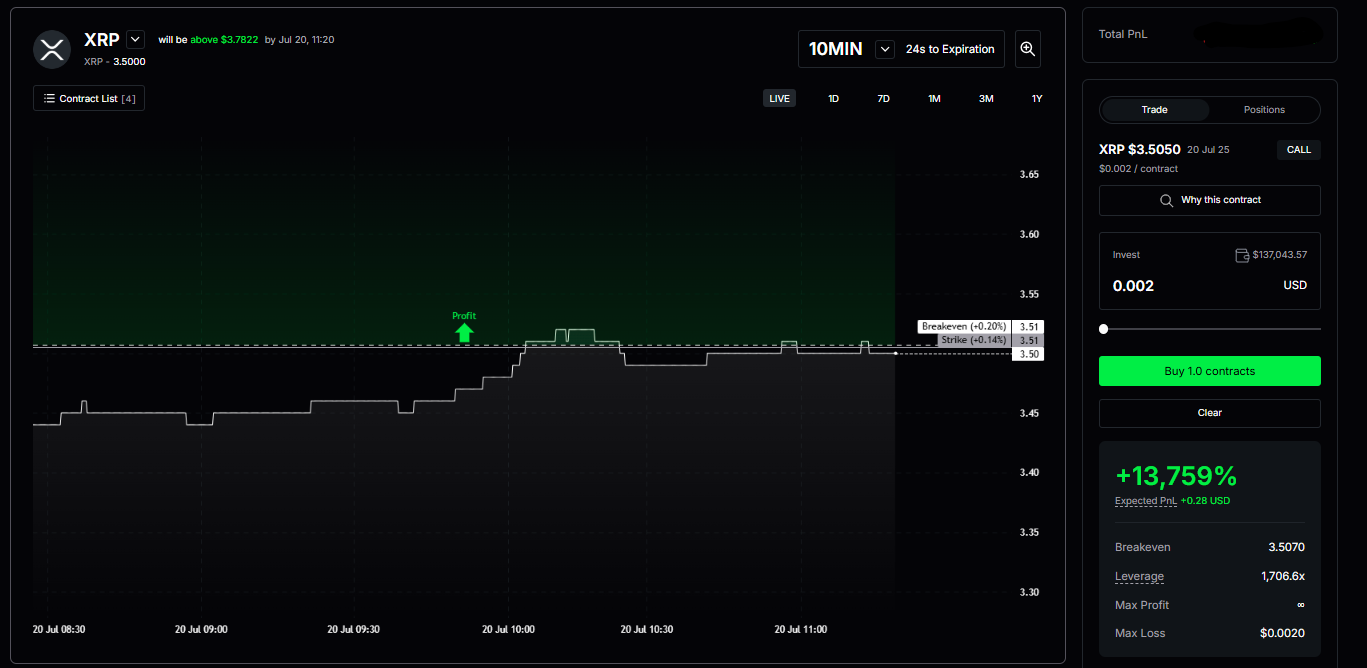Select the LIVE chart range
Image resolution: width=1367 pixels, height=668 pixels.
[779, 98]
